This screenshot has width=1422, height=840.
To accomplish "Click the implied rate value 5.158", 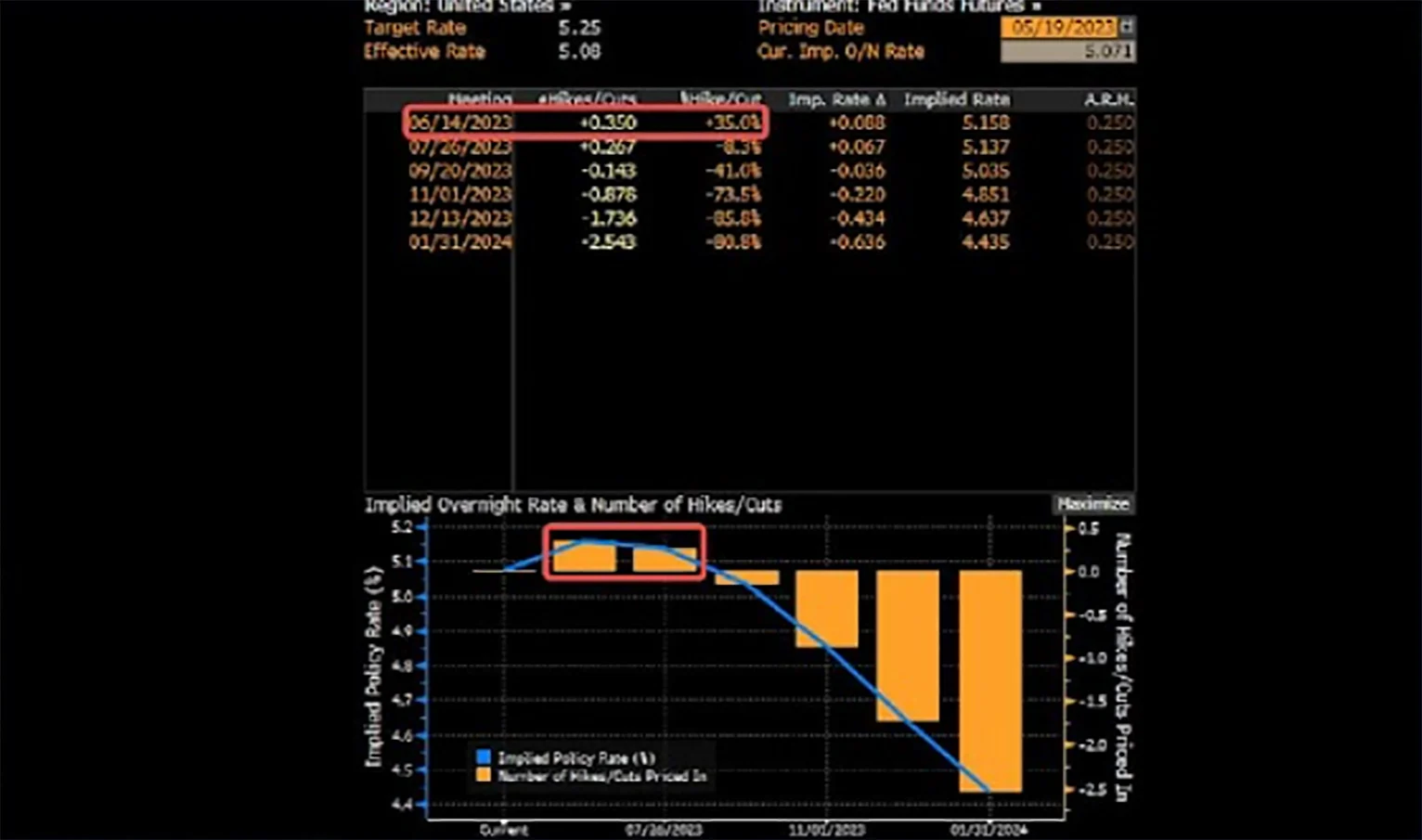I will (x=986, y=123).
